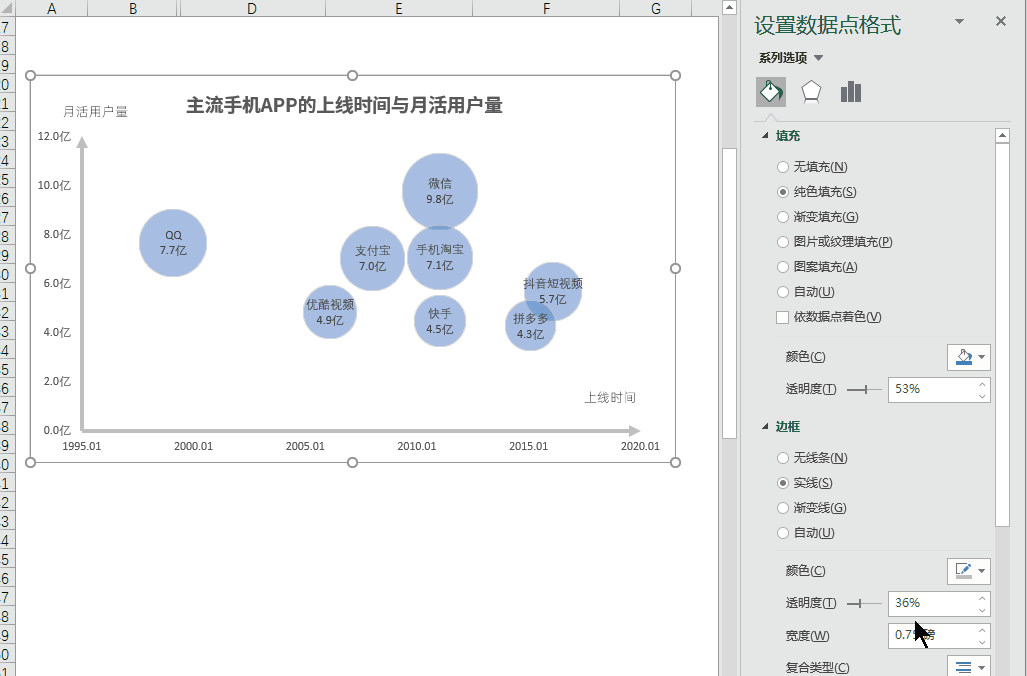
Task: Click the 2000.01 horizontal axis label
Action: [x=193, y=446]
